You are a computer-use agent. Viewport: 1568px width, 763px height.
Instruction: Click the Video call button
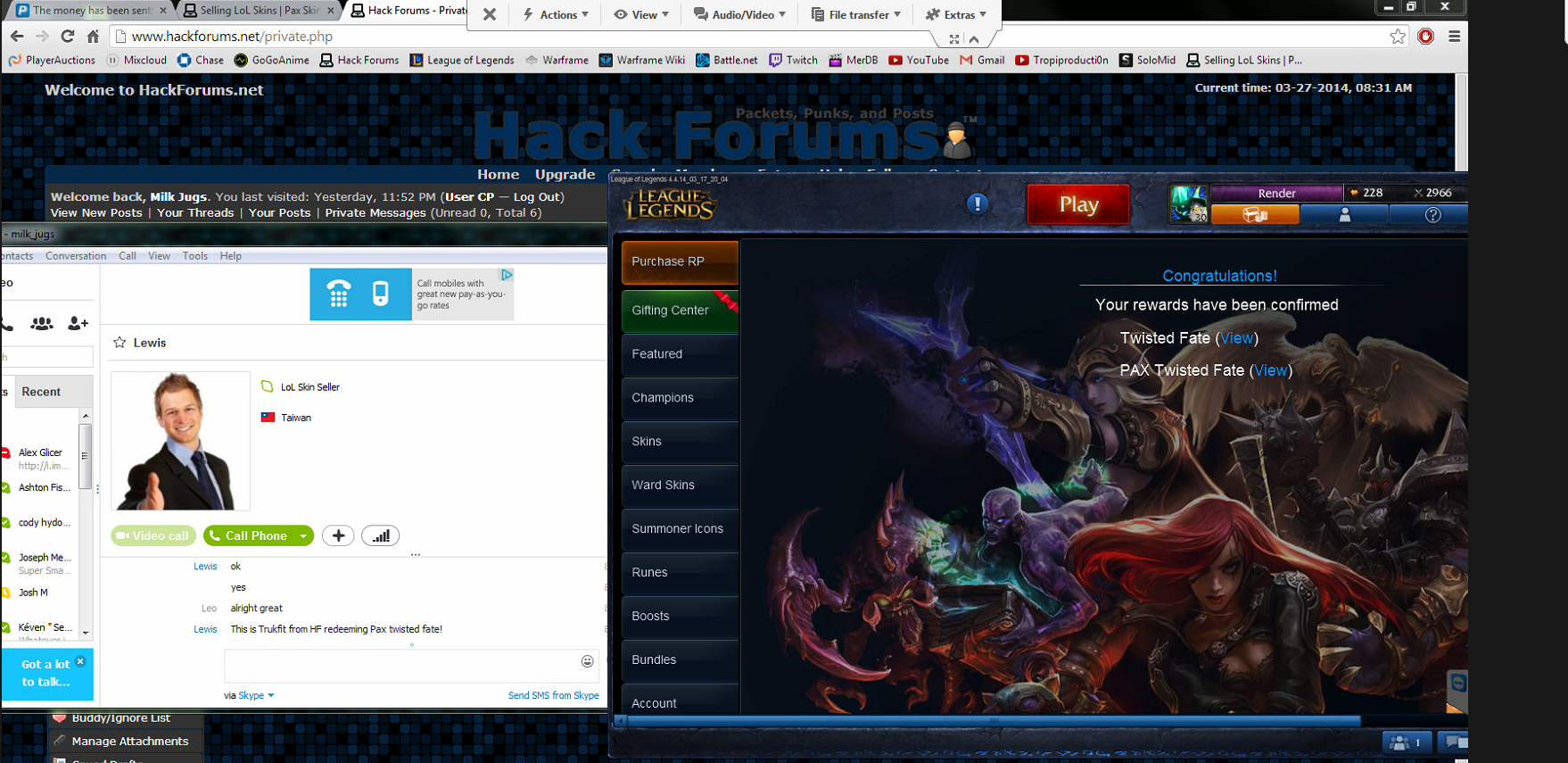(x=153, y=535)
